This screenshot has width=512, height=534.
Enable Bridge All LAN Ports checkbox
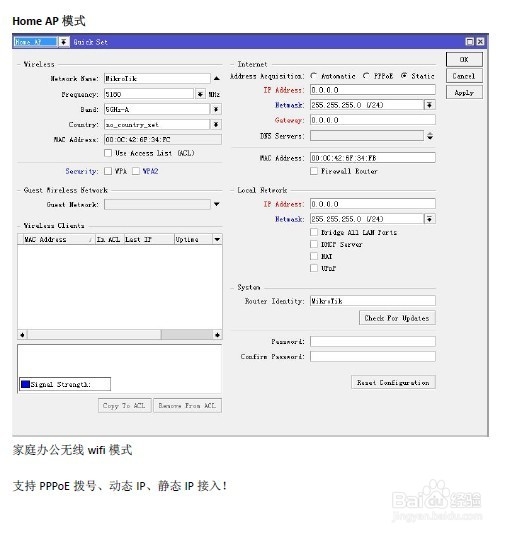(314, 232)
